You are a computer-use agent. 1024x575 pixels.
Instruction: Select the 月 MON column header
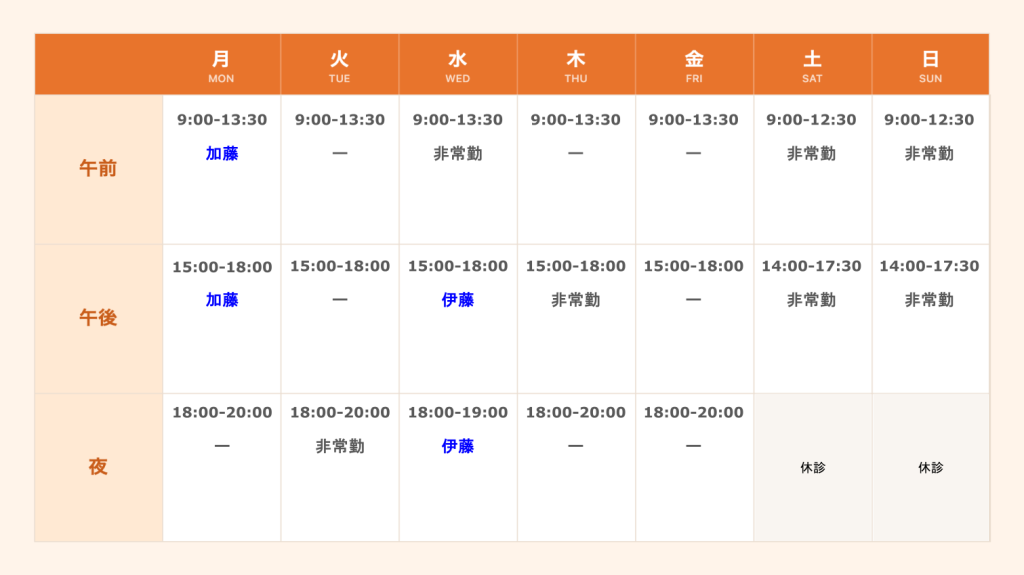pos(221,65)
